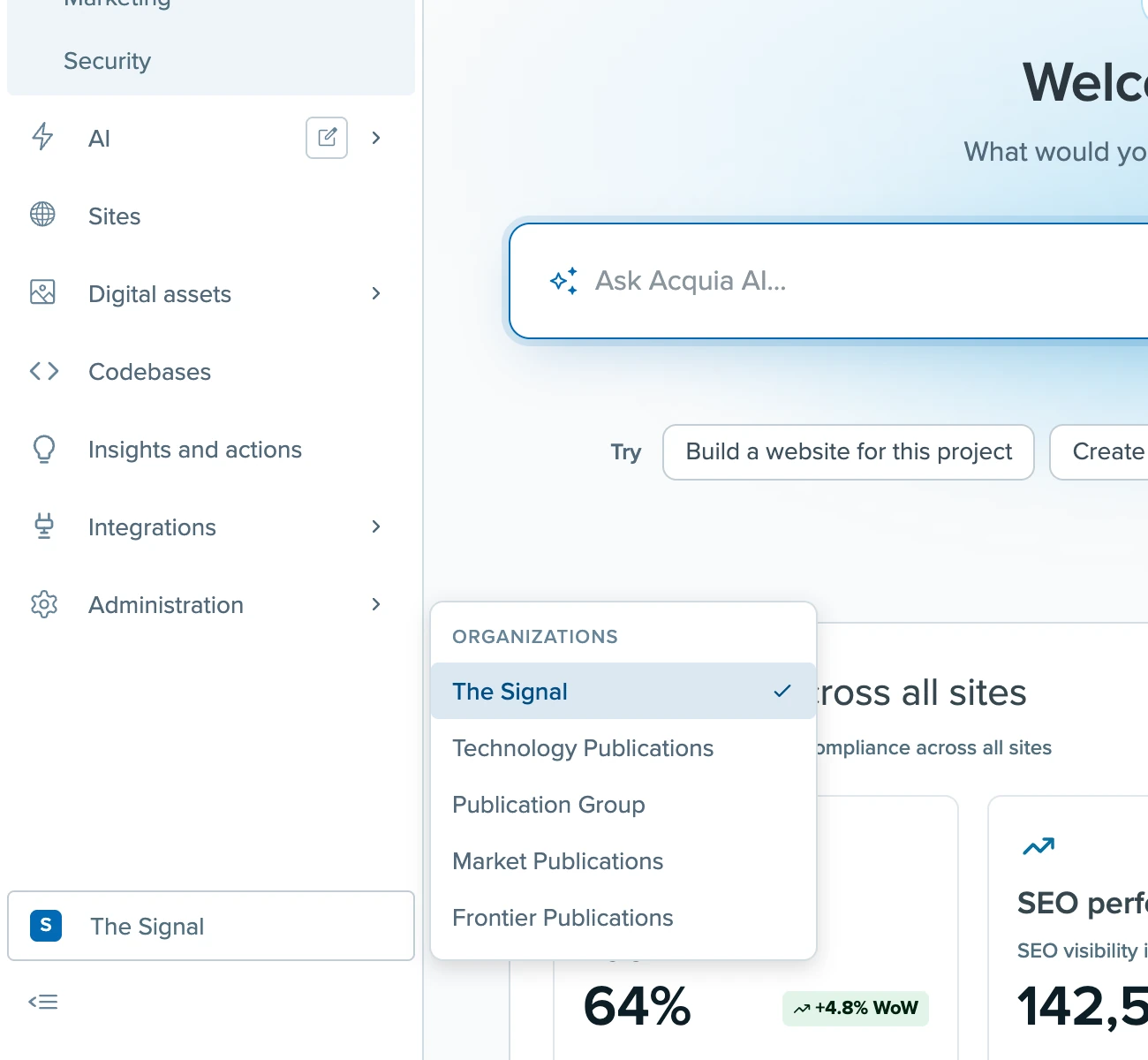Viewport: 1148px width, 1060px height.
Task: Click the Administration gear icon
Action: (x=44, y=604)
